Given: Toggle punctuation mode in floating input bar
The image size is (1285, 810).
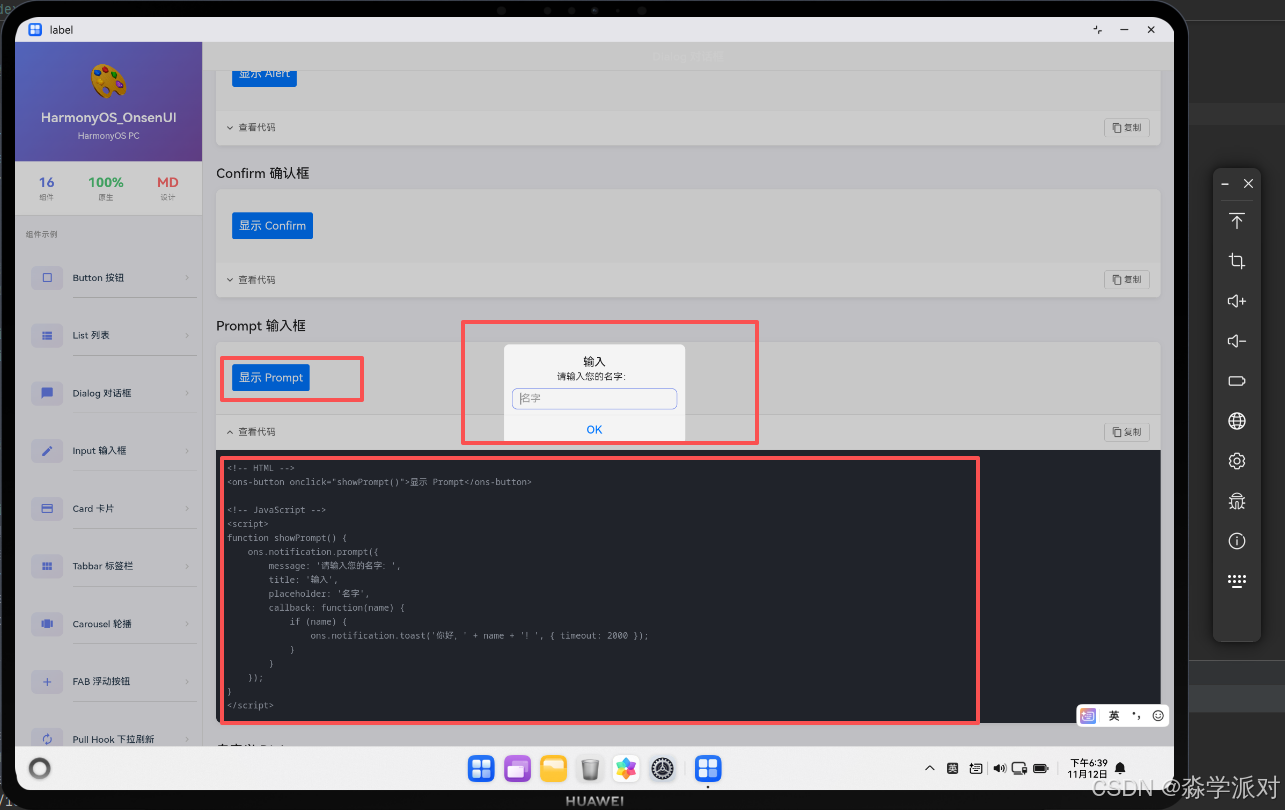Looking at the screenshot, I should pyautogui.click(x=1136, y=715).
